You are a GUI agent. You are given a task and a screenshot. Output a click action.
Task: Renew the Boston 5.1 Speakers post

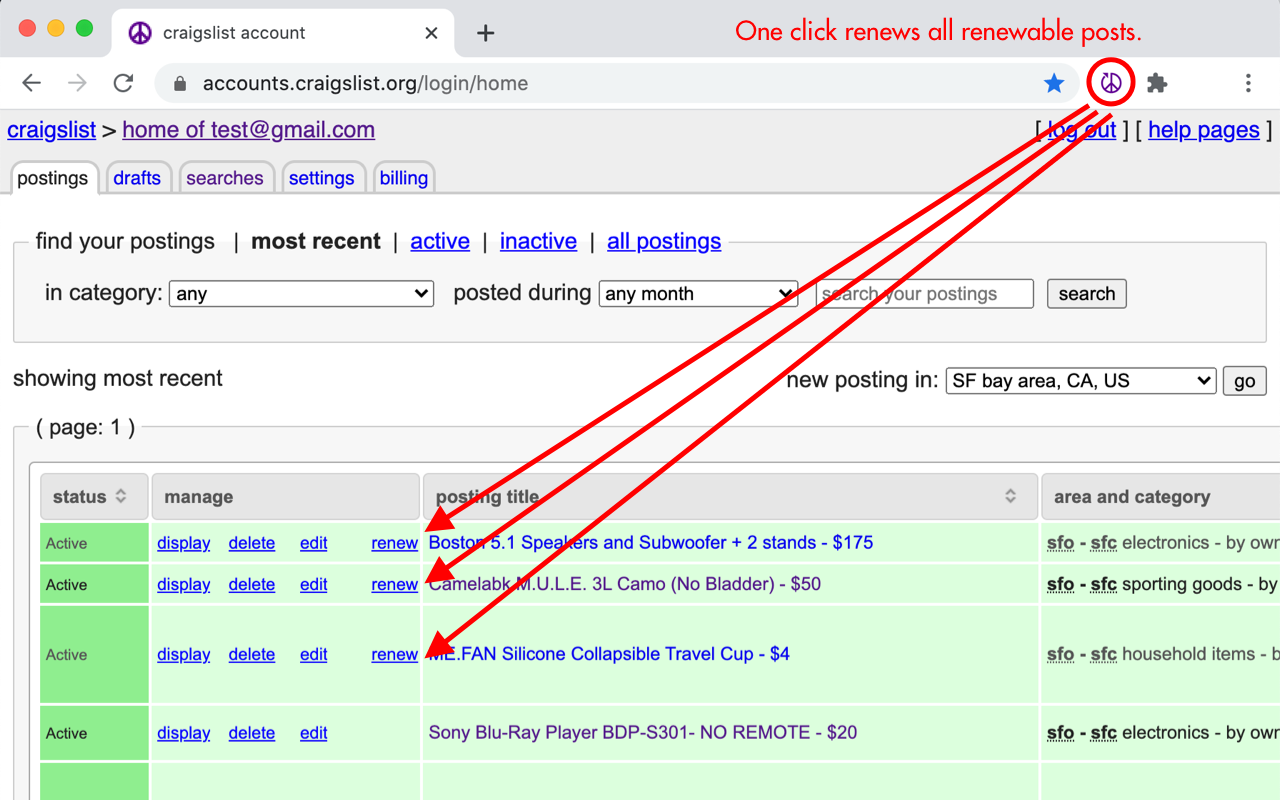pos(394,543)
